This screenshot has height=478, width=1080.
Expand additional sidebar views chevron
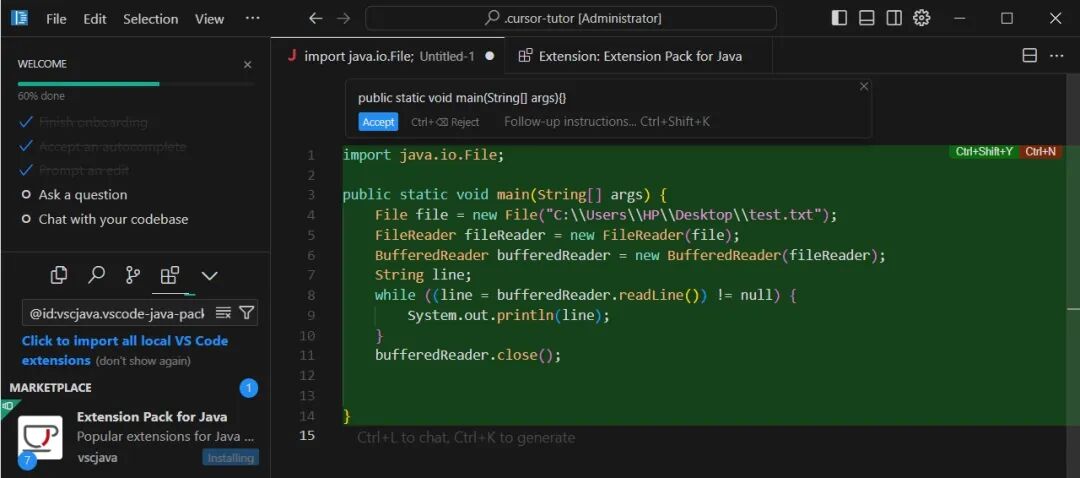pyautogui.click(x=209, y=276)
